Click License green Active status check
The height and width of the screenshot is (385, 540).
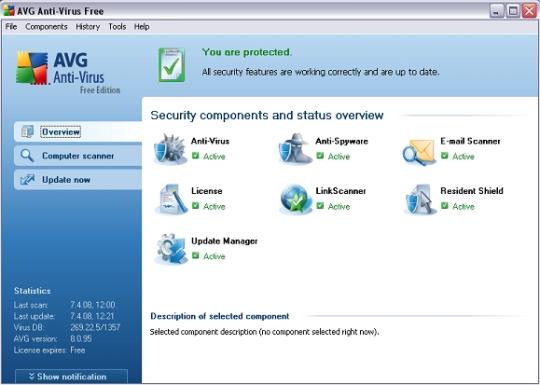tap(195, 206)
